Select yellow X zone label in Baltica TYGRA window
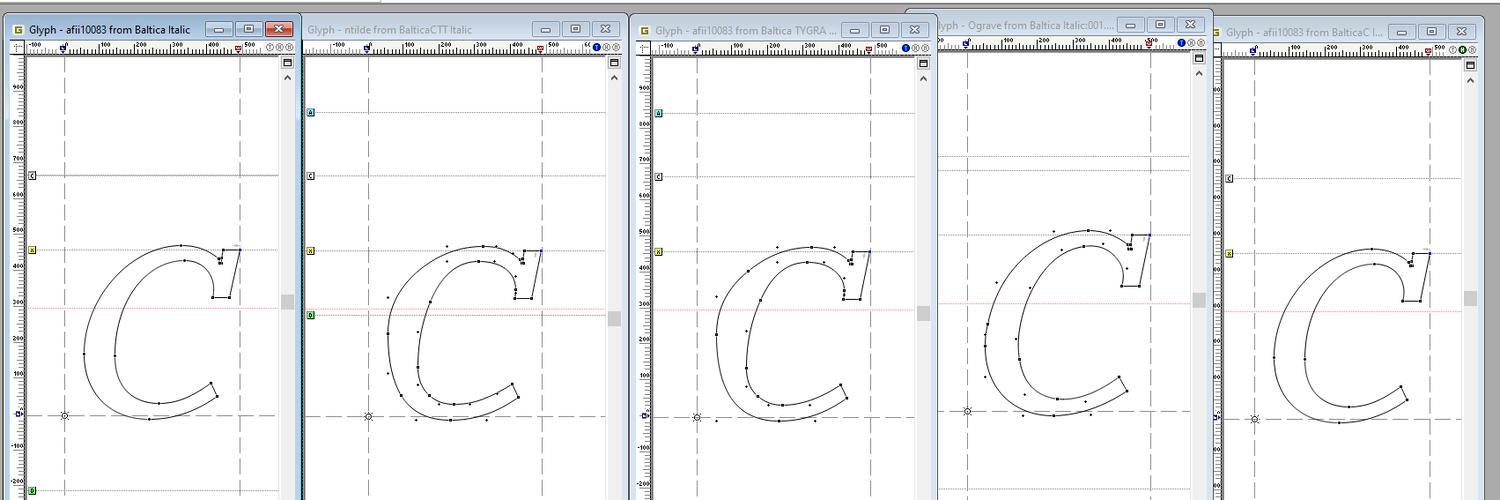Screen dimensions: 1500x500 [x=658, y=252]
